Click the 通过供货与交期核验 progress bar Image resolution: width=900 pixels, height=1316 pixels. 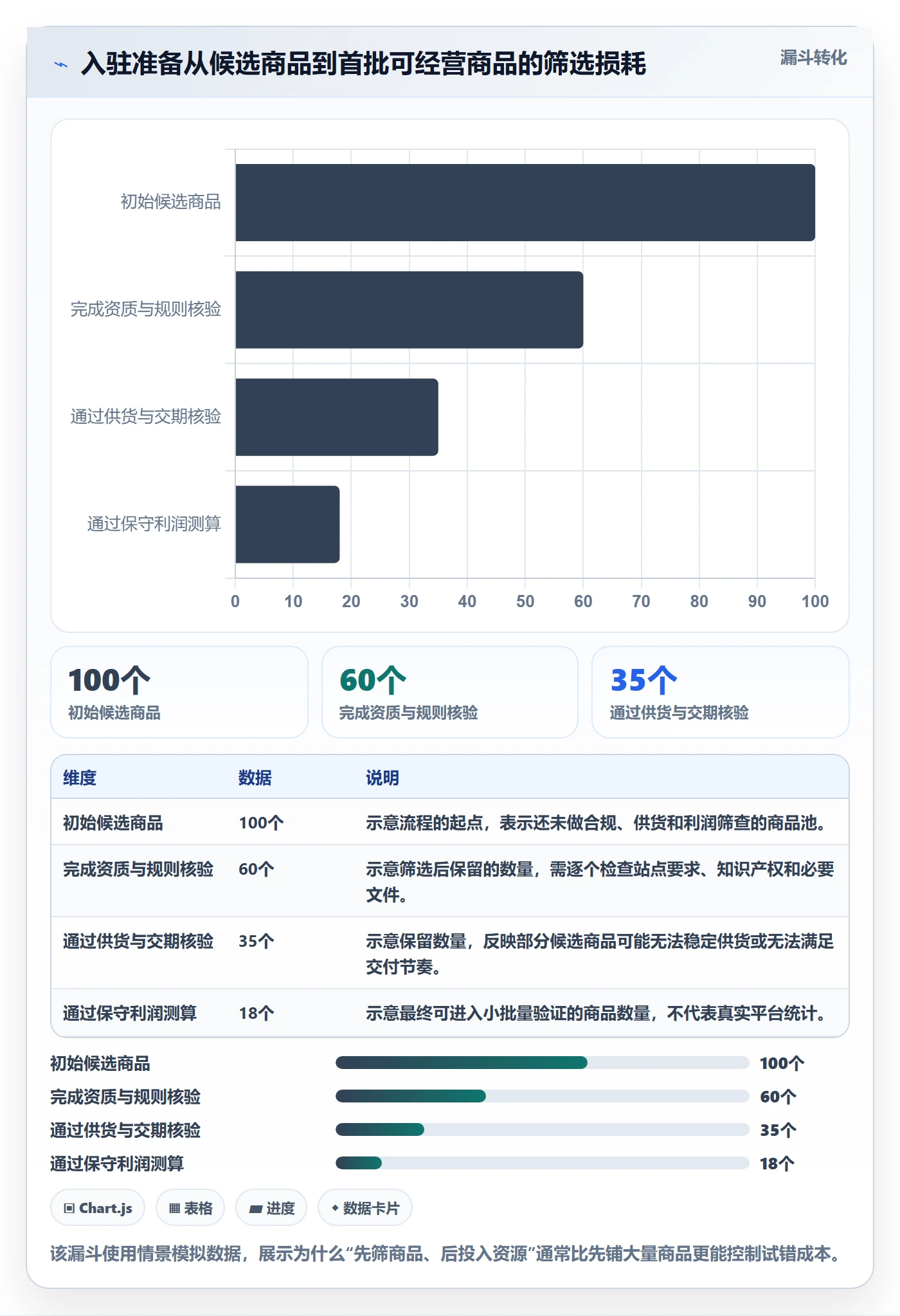(x=543, y=1129)
